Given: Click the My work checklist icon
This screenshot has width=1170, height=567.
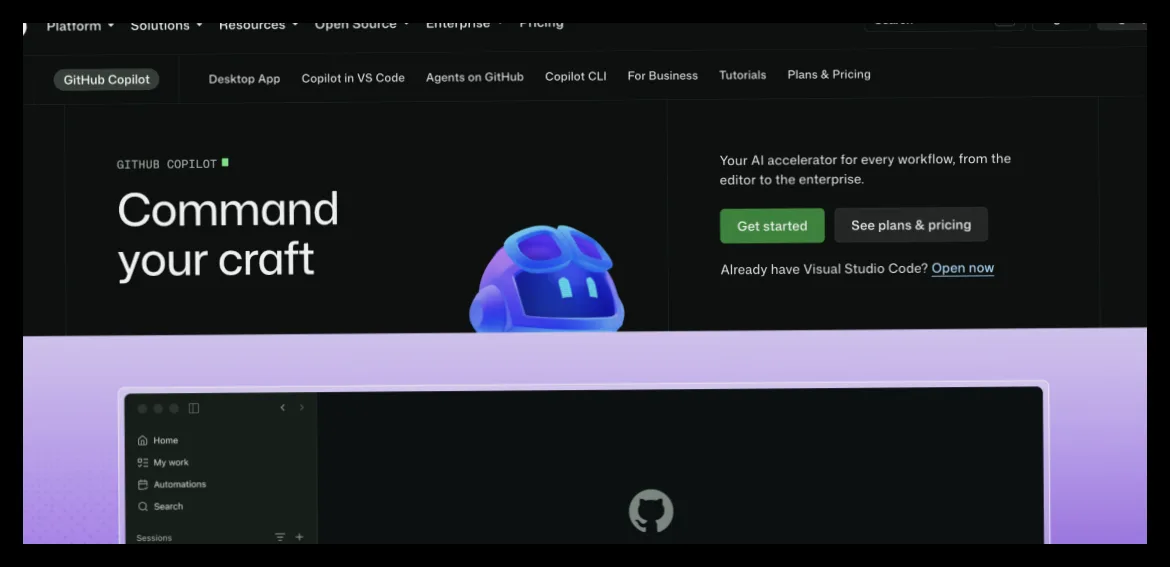Looking at the screenshot, I should (x=143, y=463).
